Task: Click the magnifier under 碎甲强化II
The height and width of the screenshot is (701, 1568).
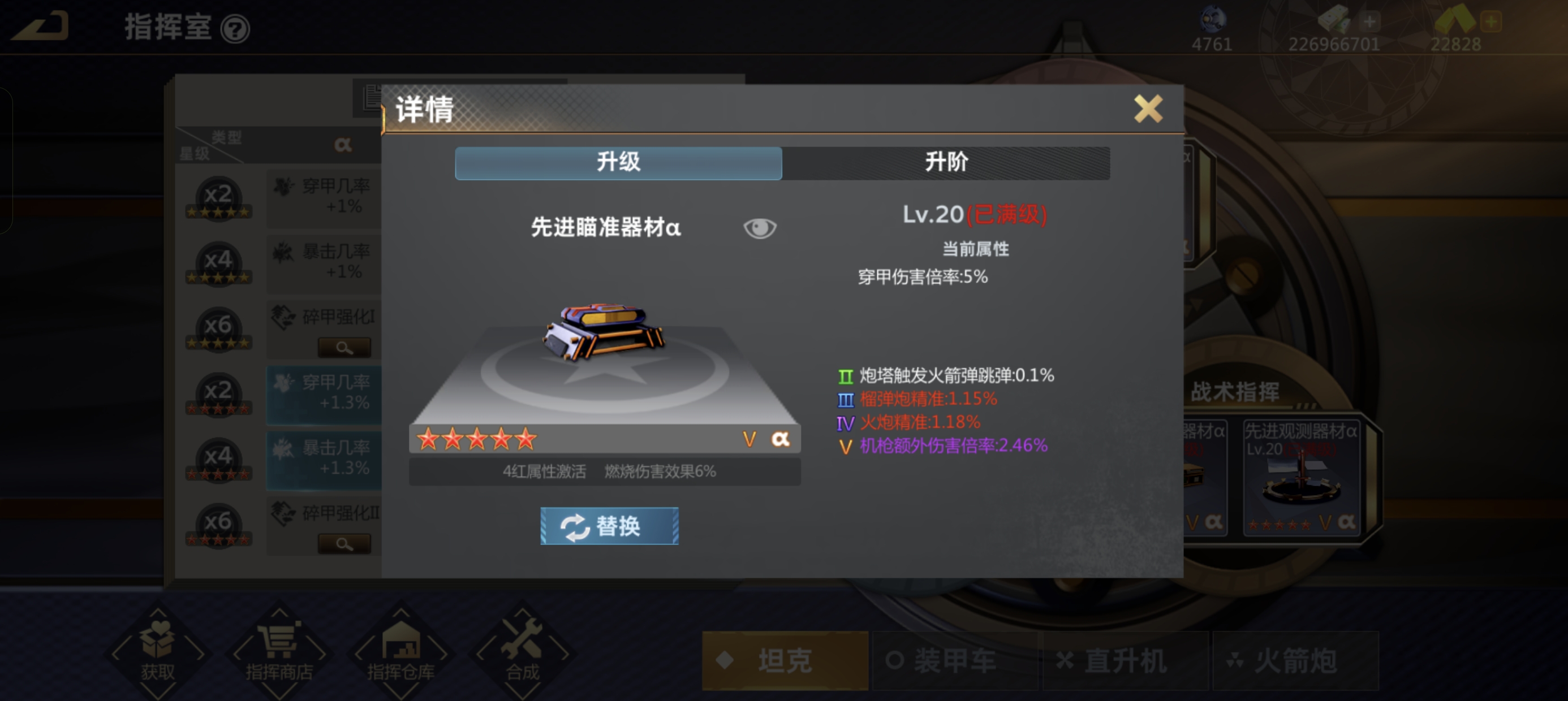Action: point(344,544)
